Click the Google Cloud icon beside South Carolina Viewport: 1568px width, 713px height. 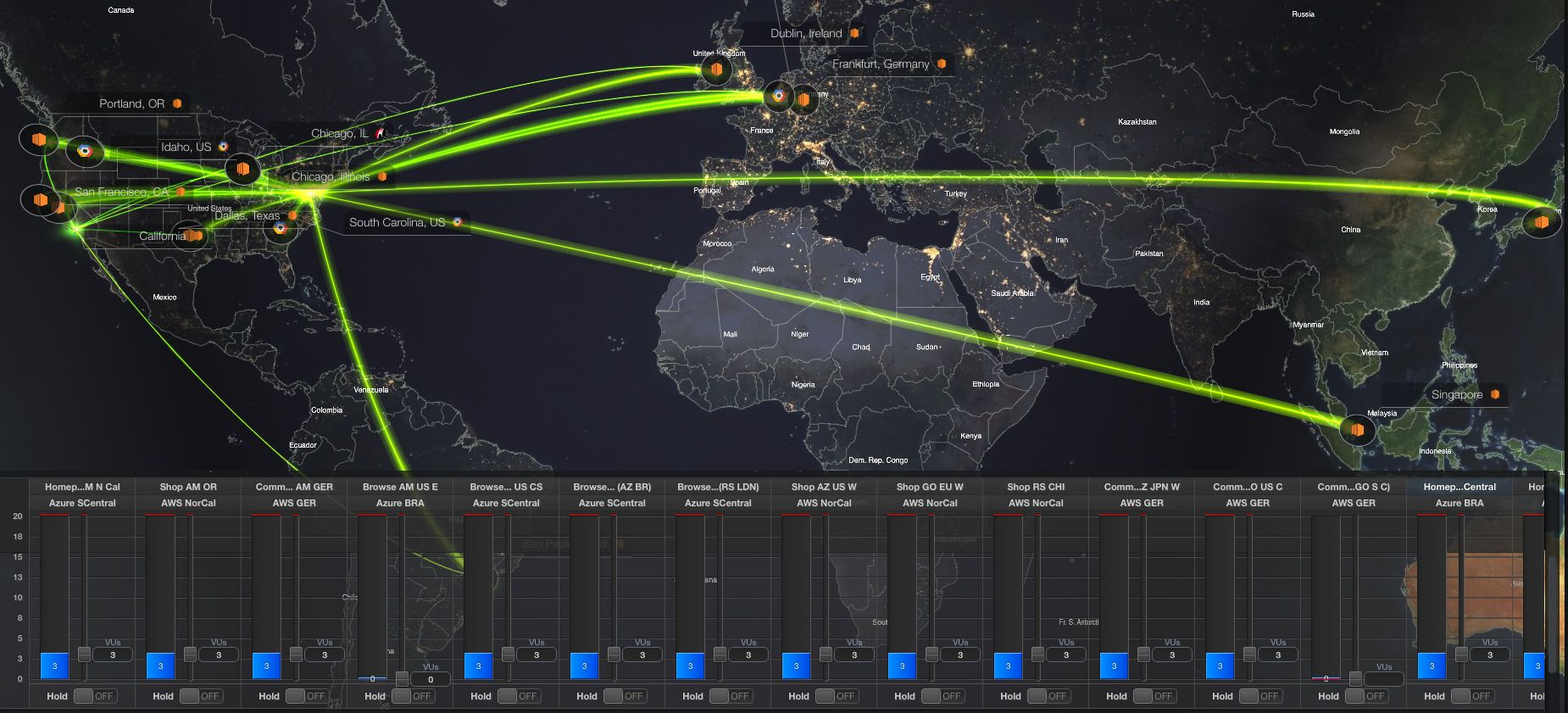coord(457,222)
